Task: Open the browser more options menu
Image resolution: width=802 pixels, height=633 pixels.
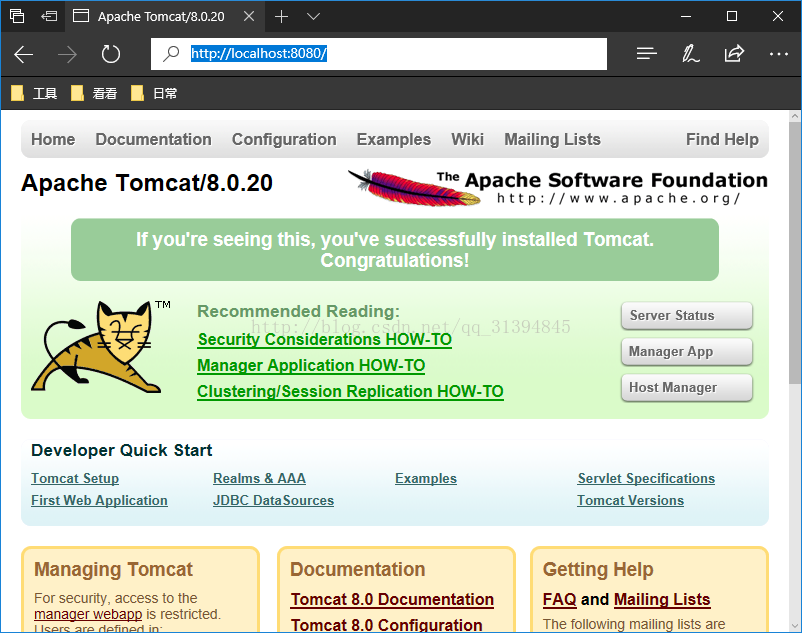Action: pos(778,54)
